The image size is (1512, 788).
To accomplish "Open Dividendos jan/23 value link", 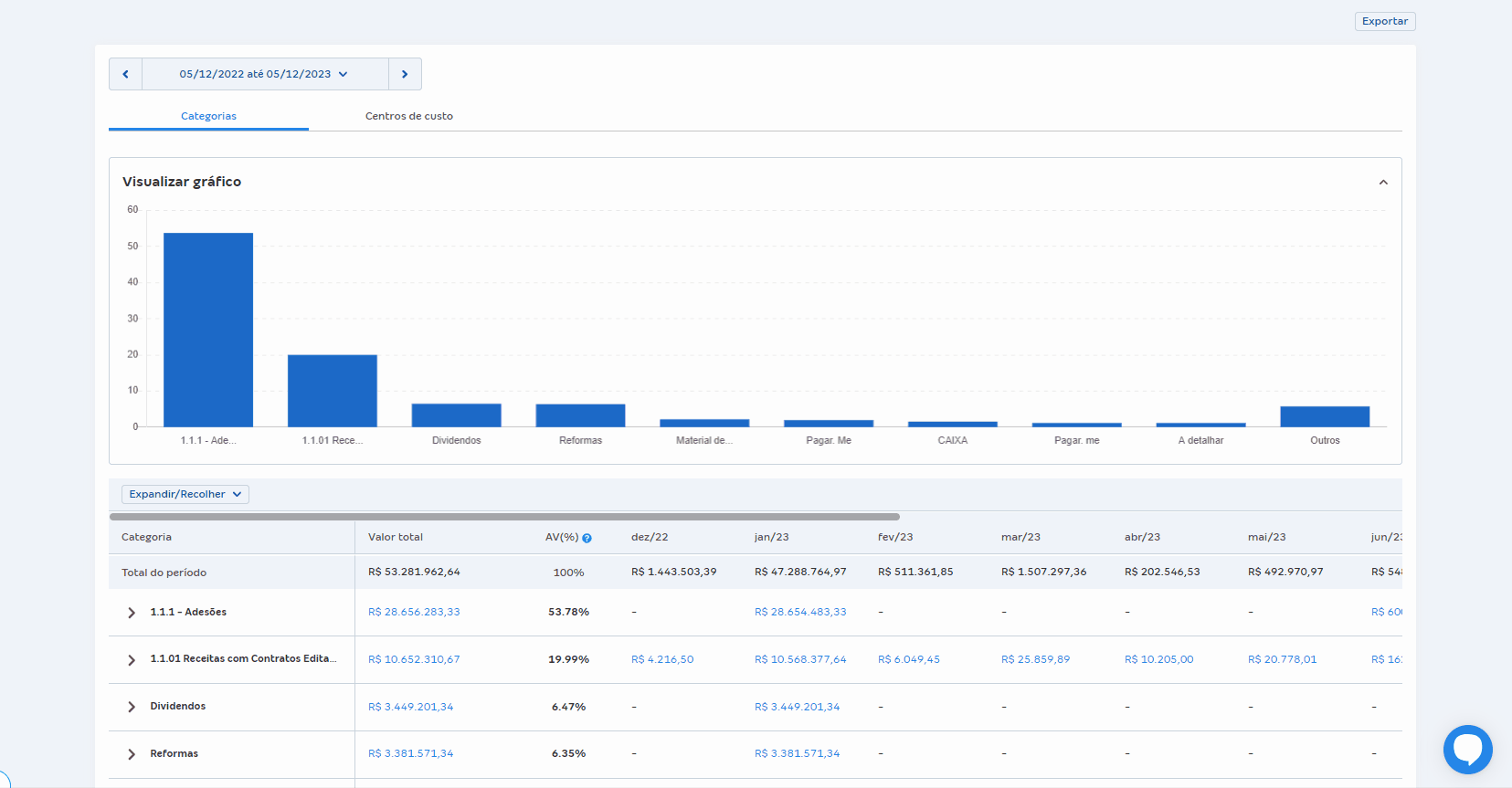I will 797,707.
